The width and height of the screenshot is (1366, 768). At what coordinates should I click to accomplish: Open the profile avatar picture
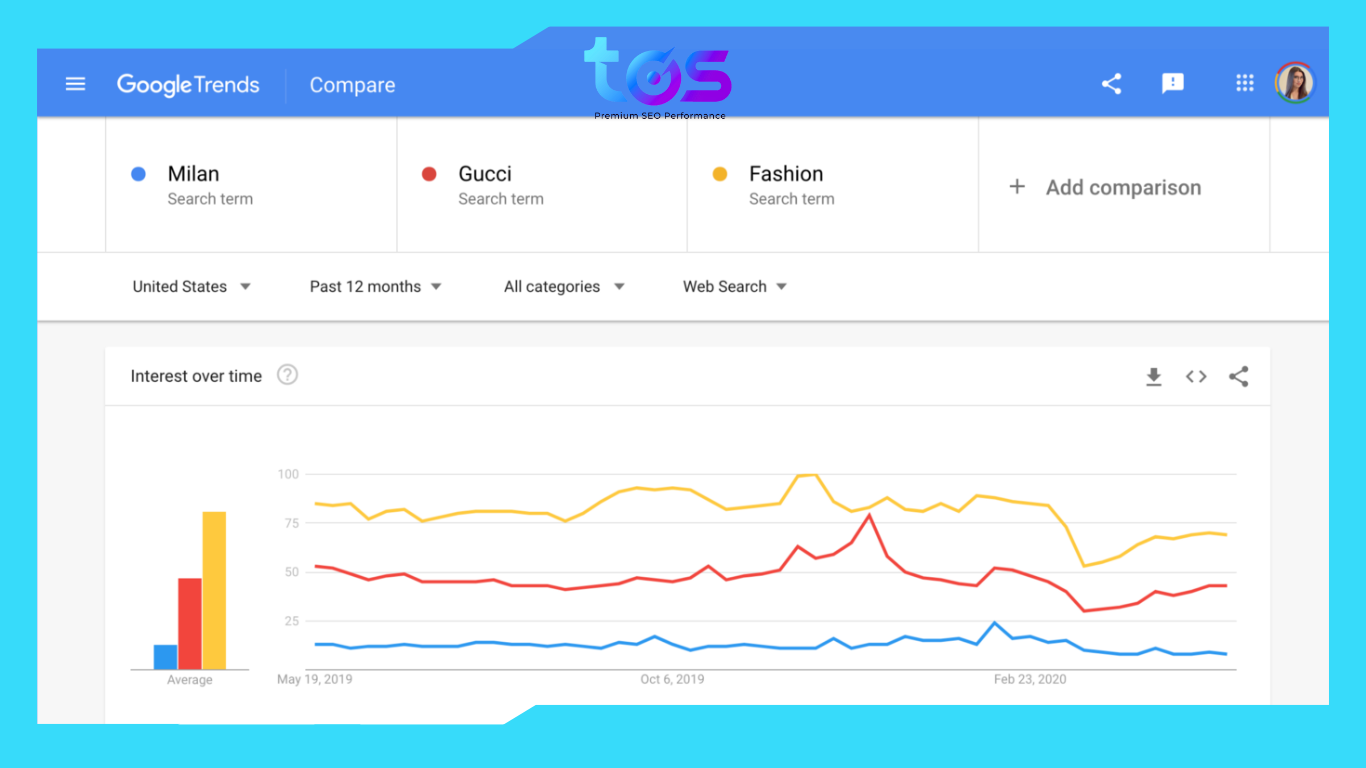pos(1295,84)
